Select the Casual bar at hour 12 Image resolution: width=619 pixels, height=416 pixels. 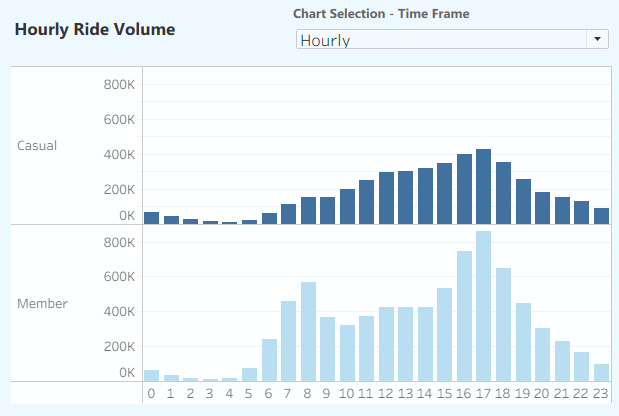(386, 198)
